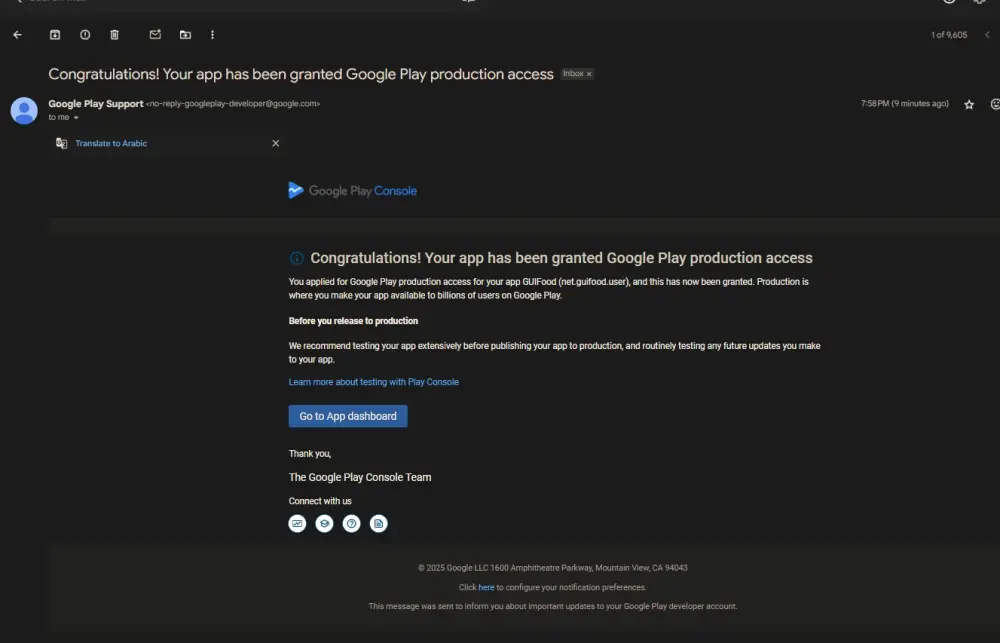Open 'Learn more about testing with Play Console'
The width and height of the screenshot is (1000, 643).
pos(374,382)
